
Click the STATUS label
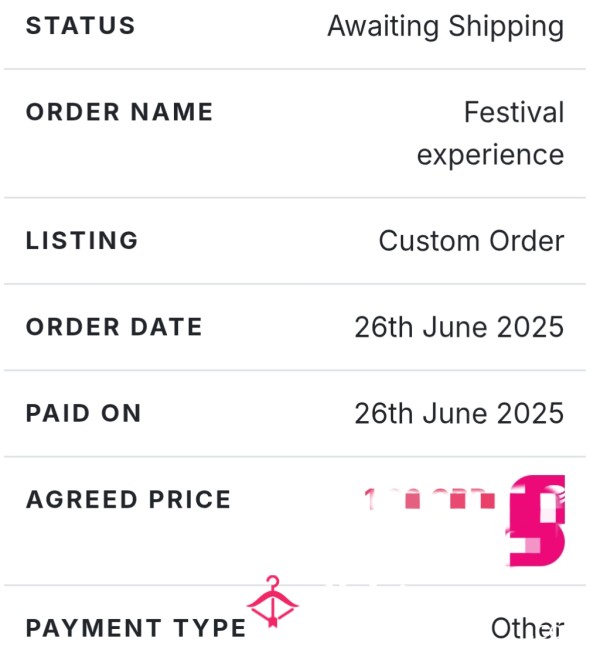point(80,26)
